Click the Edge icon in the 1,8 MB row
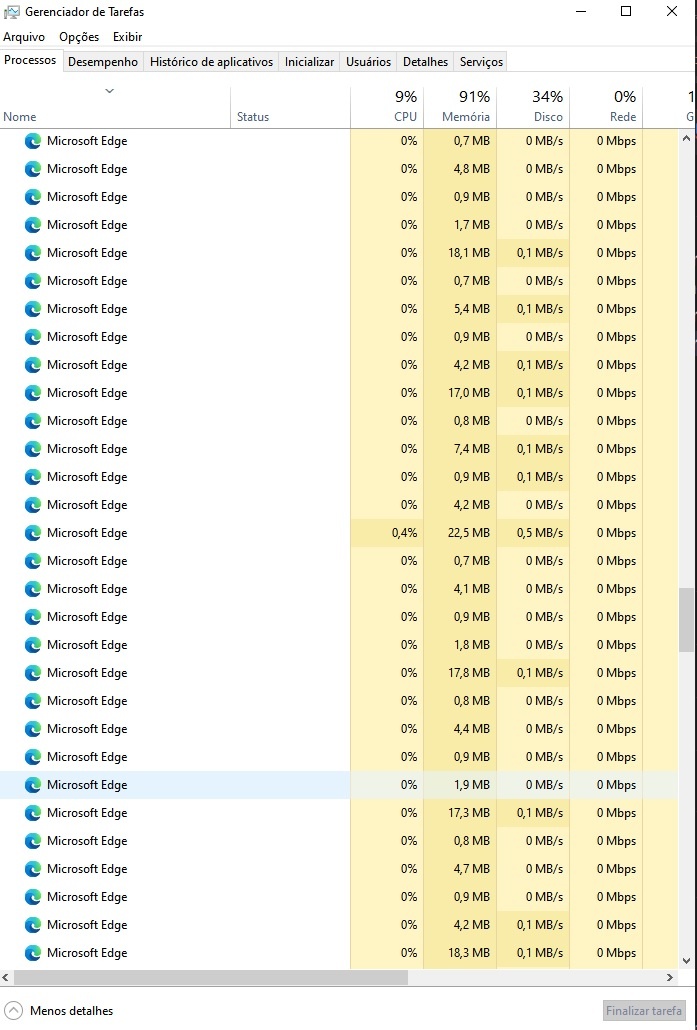 33,644
